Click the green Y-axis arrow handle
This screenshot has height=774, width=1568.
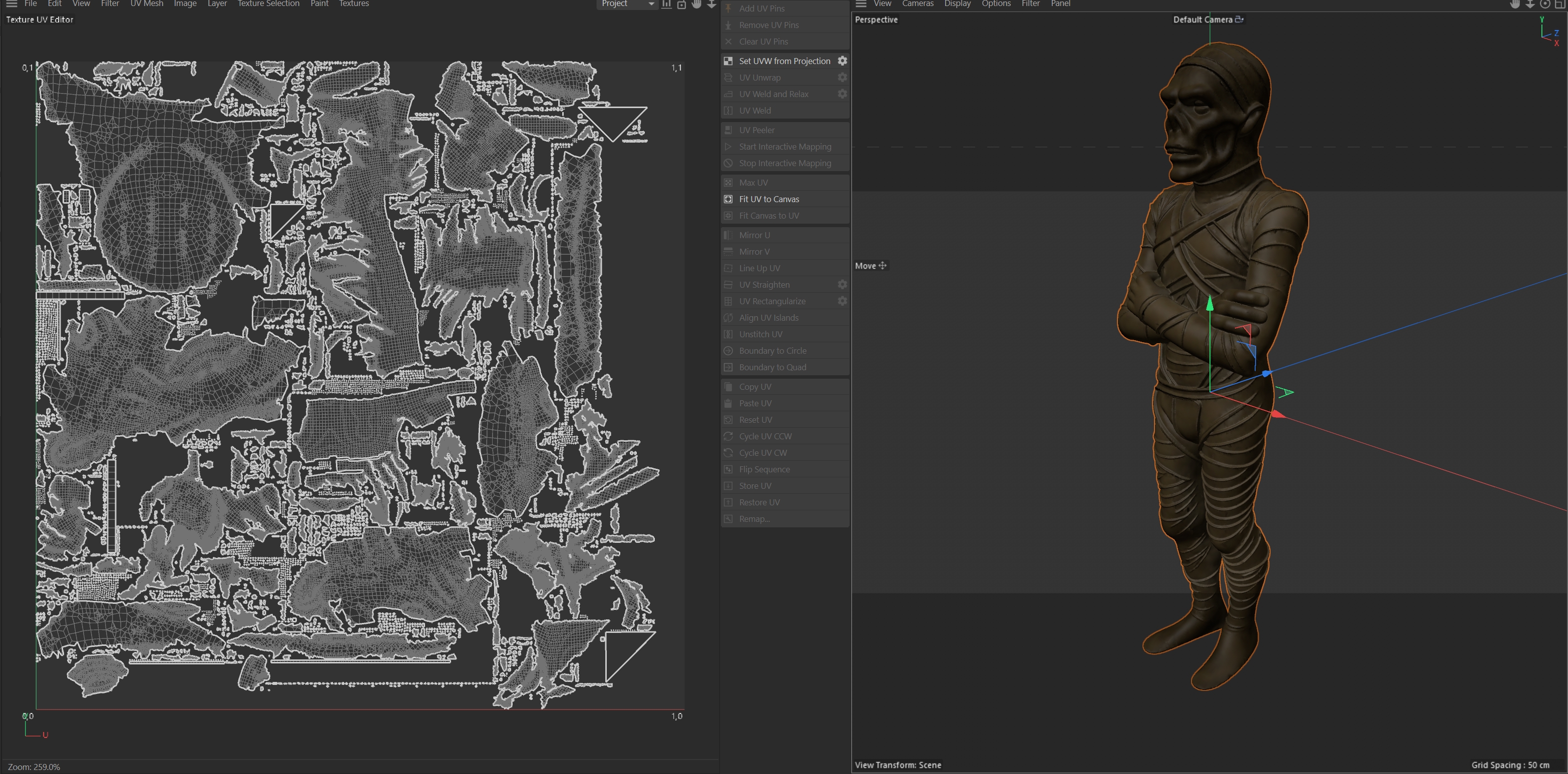pos(1210,303)
